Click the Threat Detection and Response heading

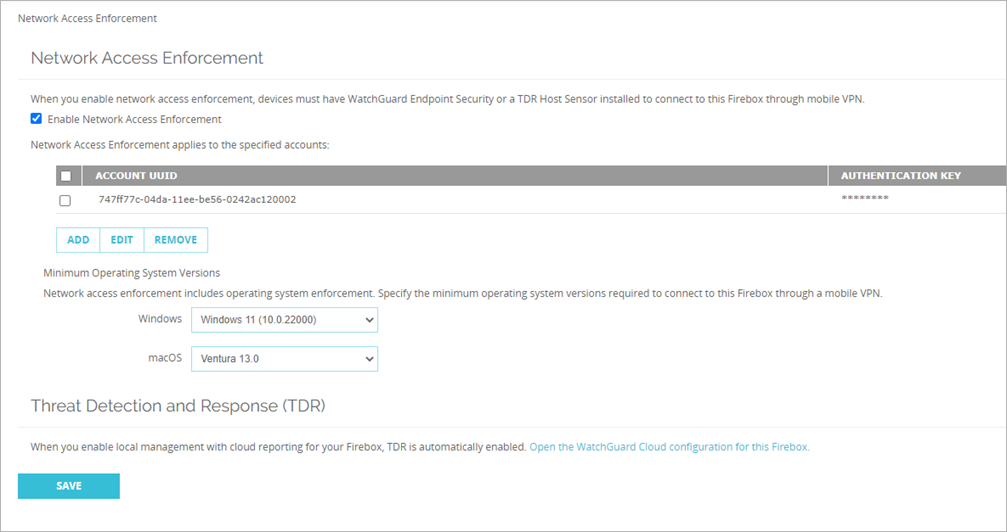(178, 406)
